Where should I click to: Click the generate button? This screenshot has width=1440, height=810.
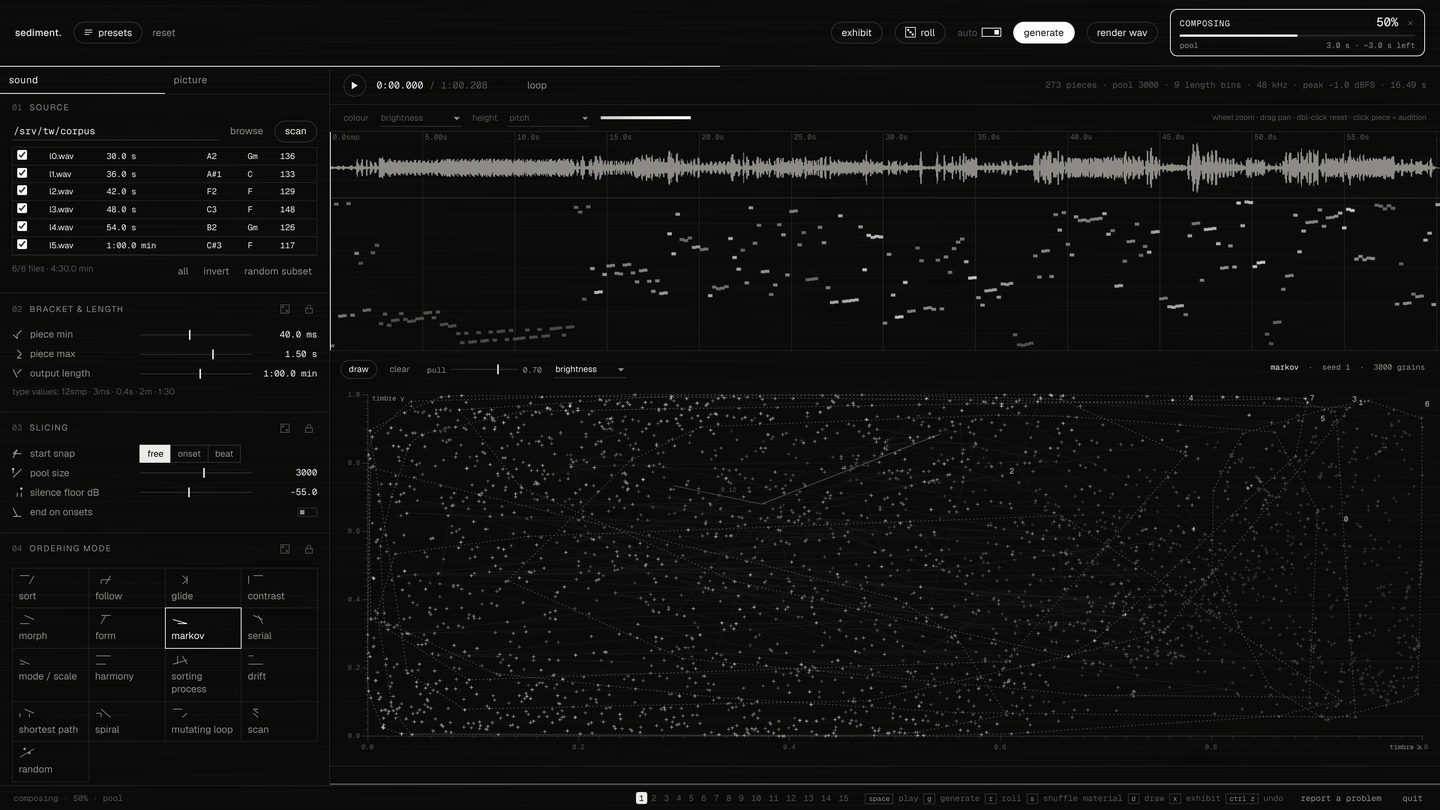(x=1043, y=33)
